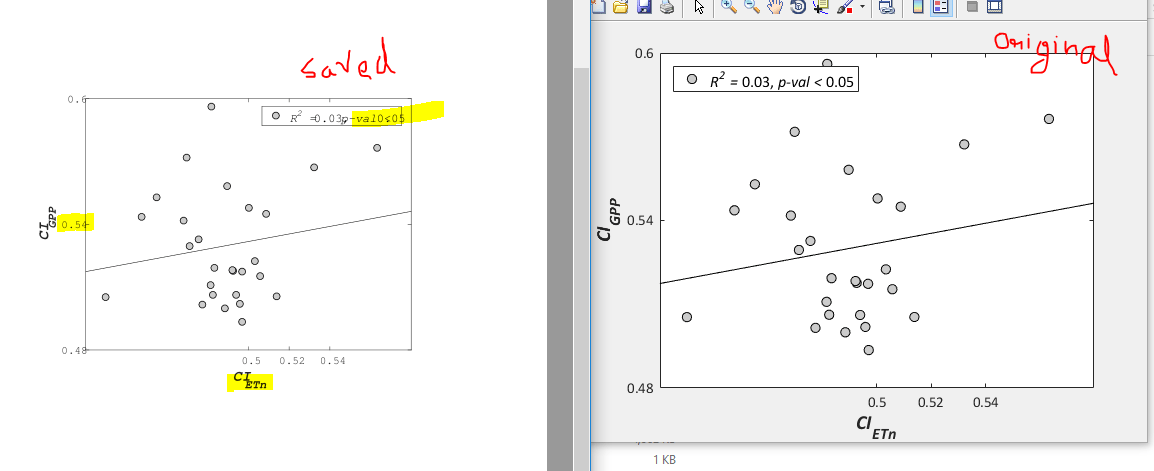This screenshot has height=471, width=1154.
Task: Click the Link Plot icon
Action: coord(887,7)
